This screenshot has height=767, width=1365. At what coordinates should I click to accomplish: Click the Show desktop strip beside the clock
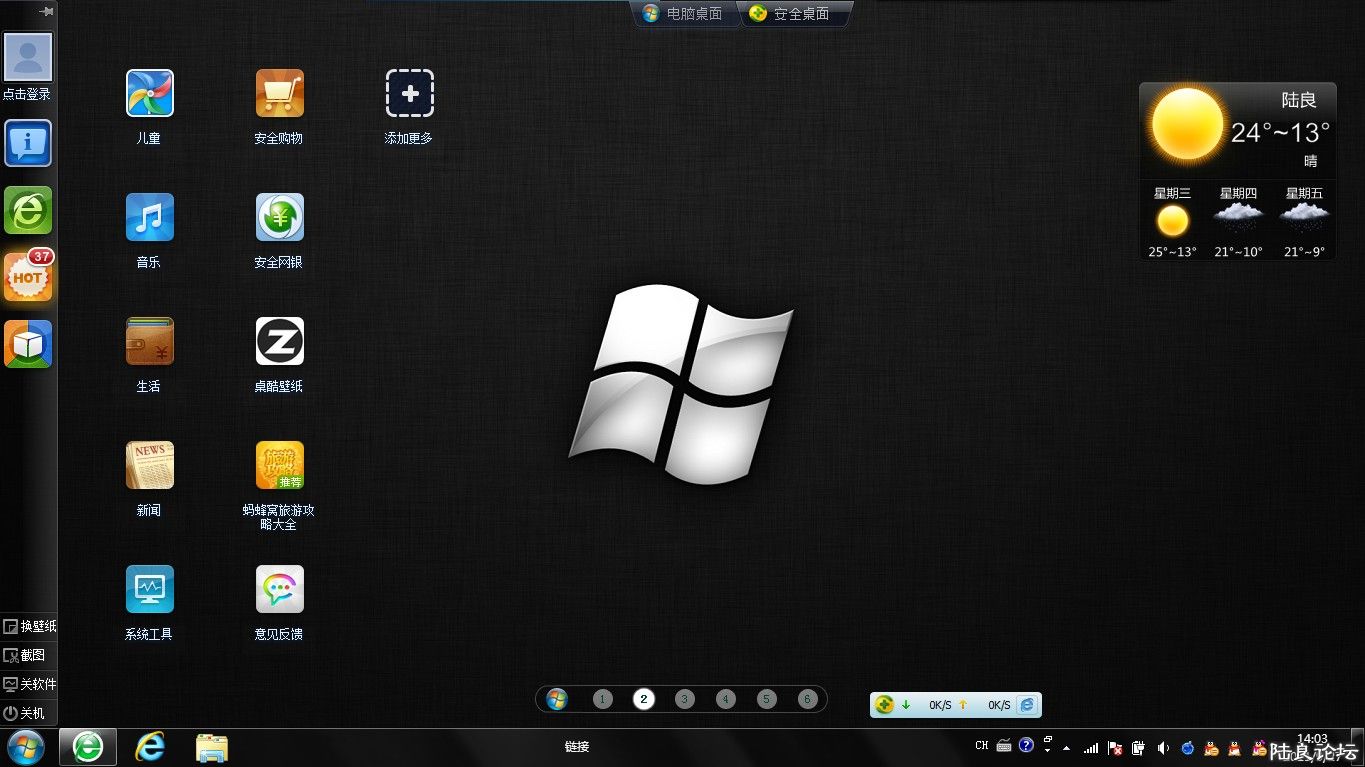pyautogui.click(x=1357, y=747)
